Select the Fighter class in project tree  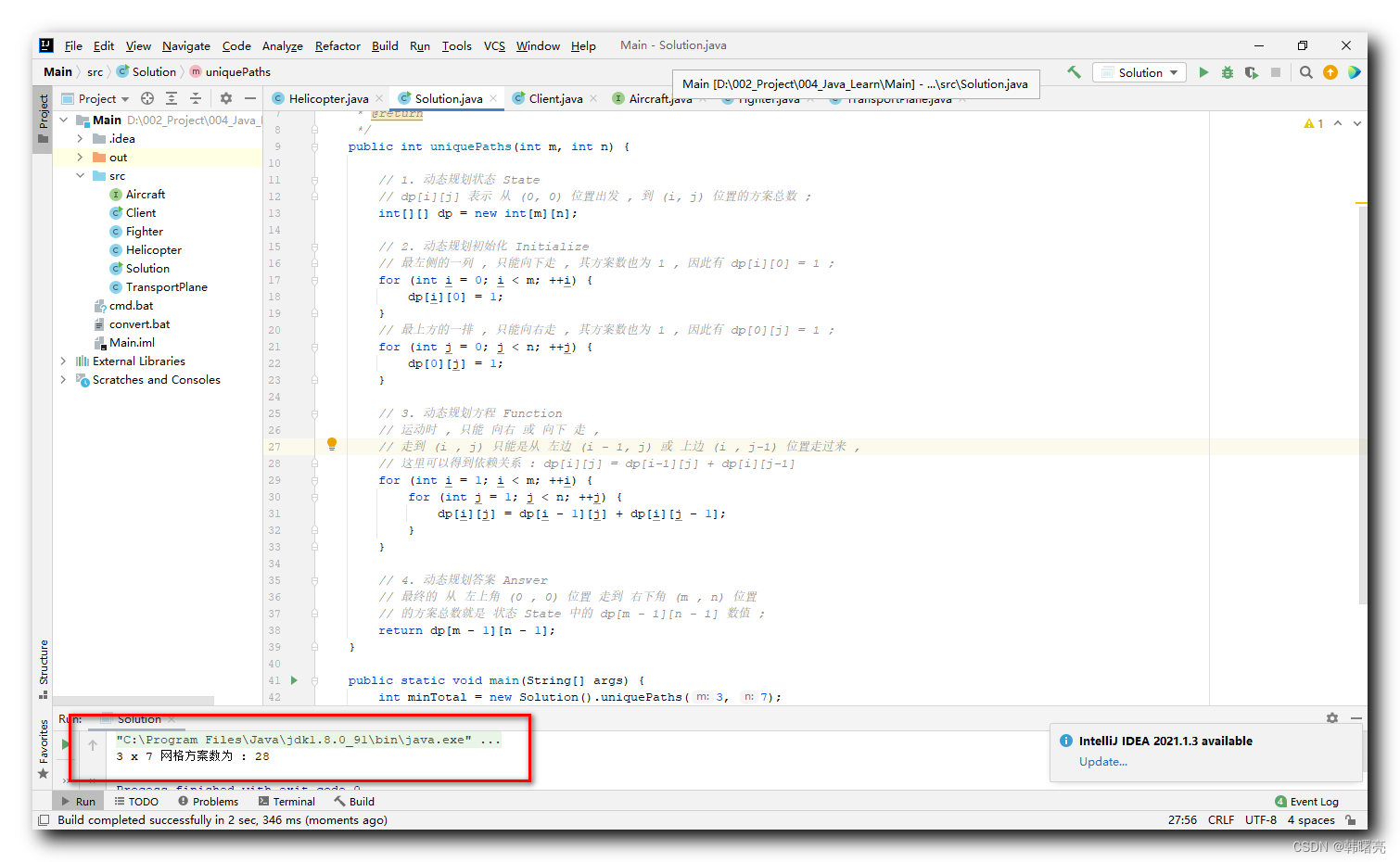(144, 231)
